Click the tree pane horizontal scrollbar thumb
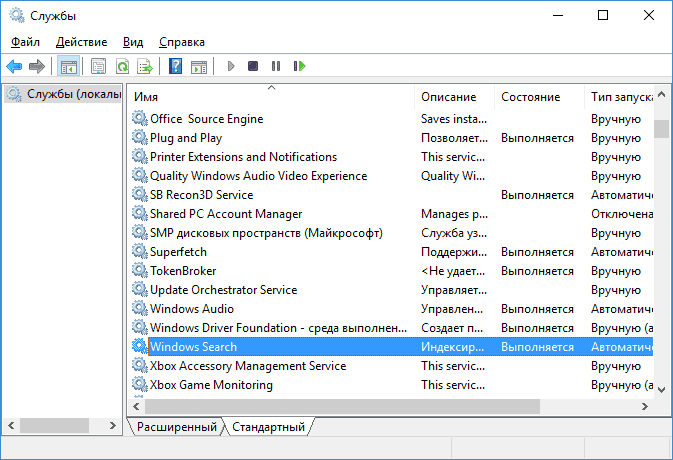Image resolution: width=673 pixels, height=460 pixels. 55,426
